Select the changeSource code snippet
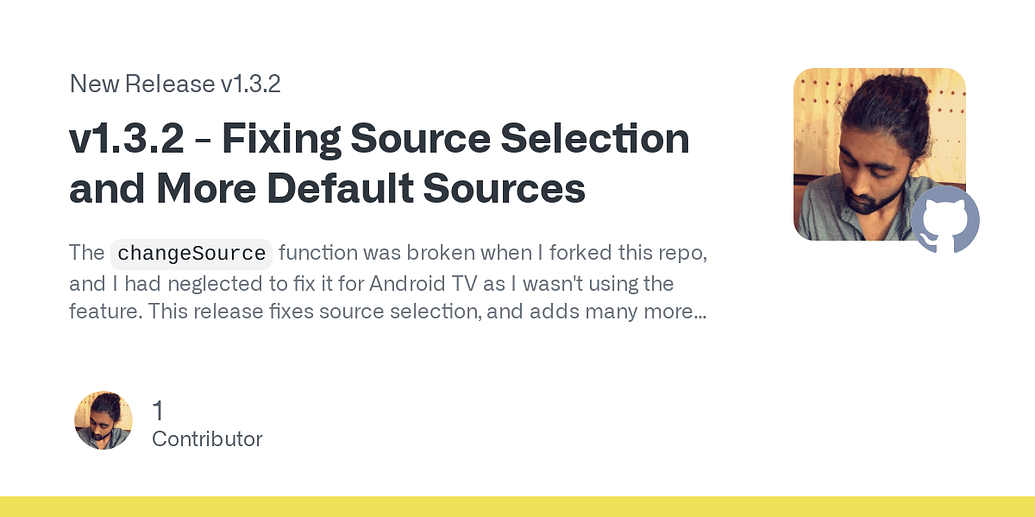This screenshot has width=1035, height=517. pyautogui.click(x=192, y=253)
